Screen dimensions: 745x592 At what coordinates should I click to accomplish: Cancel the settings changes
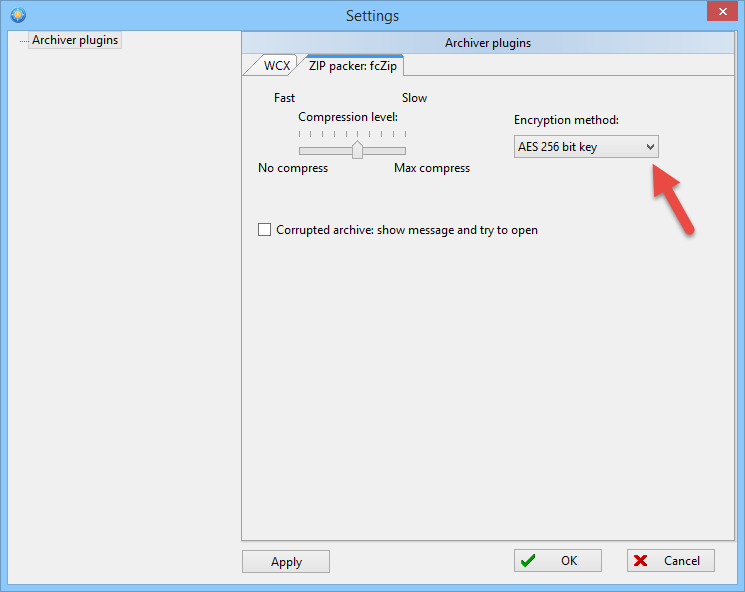(x=670, y=561)
